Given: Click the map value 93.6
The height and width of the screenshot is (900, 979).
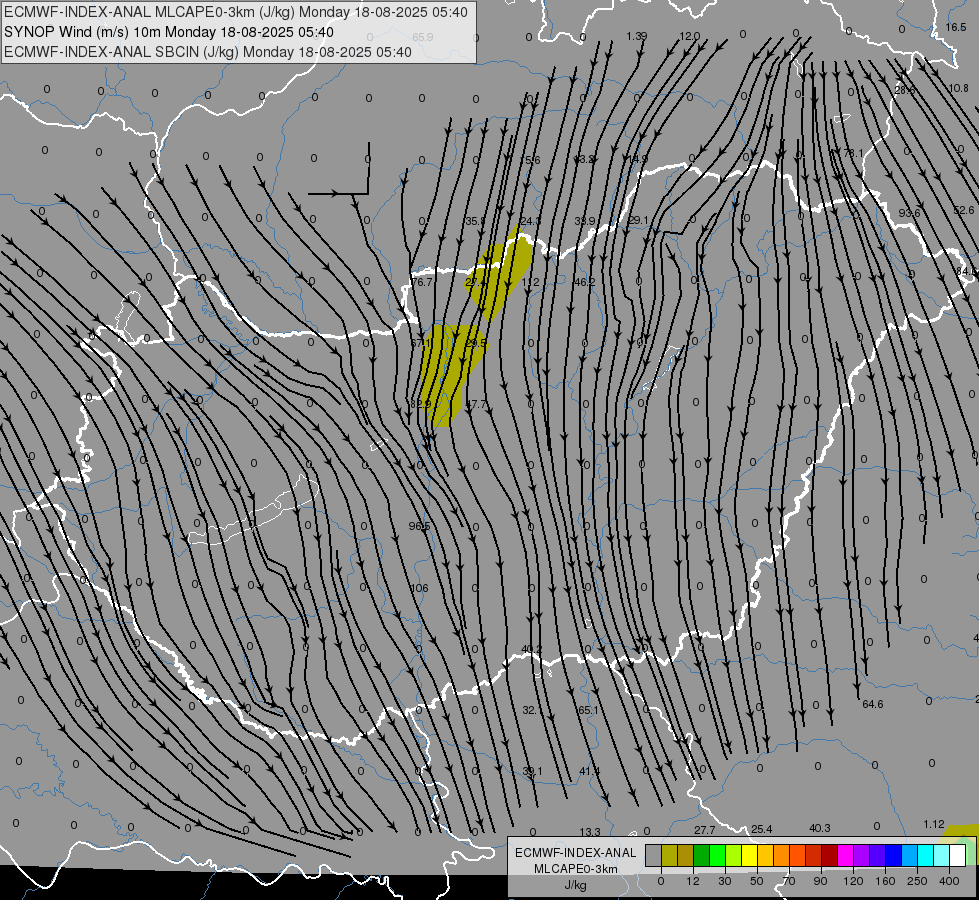Looking at the screenshot, I should point(909,213).
